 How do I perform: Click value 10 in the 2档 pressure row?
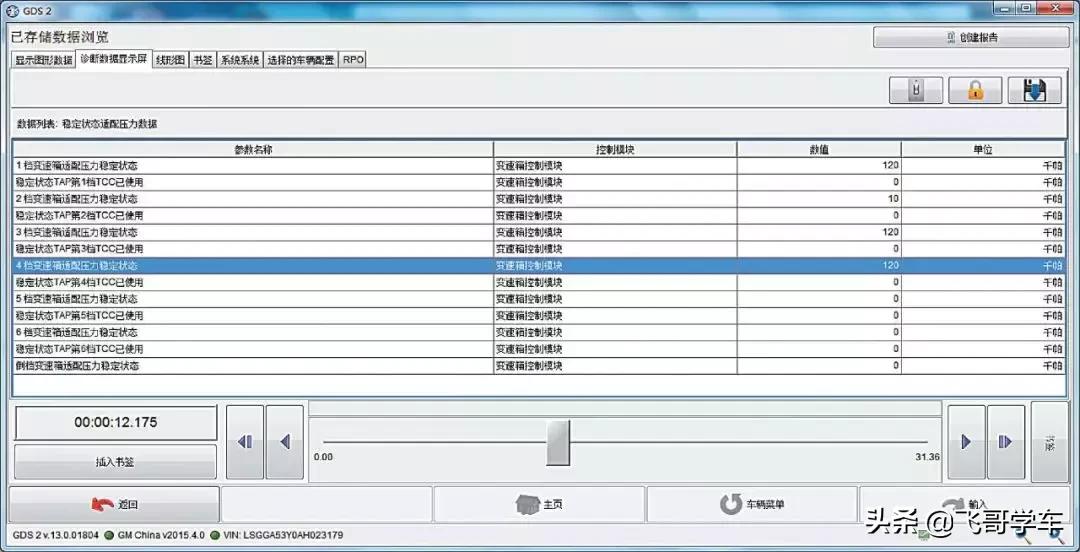pyautogui.click(x=893, y=198)
